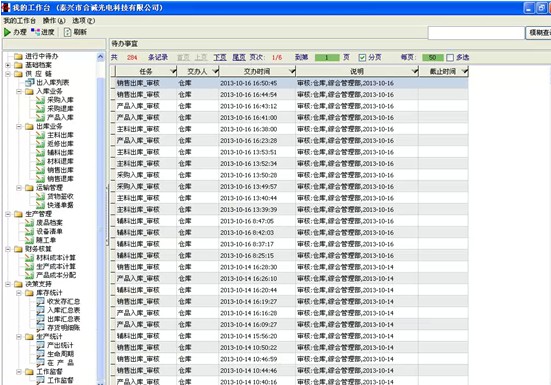Open the 入库汇总表 report
This screenshot has height=385, width=551.
coord(64,310)
